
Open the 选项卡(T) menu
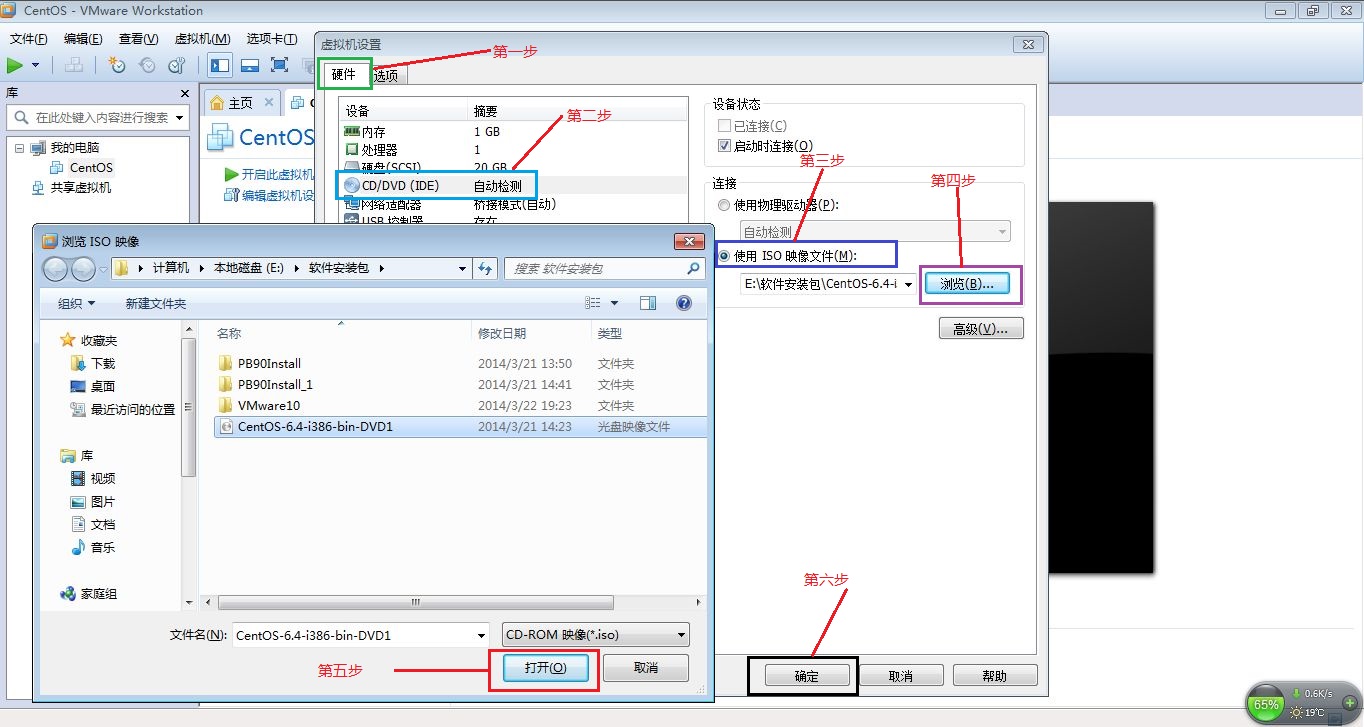tap(271, 39)
